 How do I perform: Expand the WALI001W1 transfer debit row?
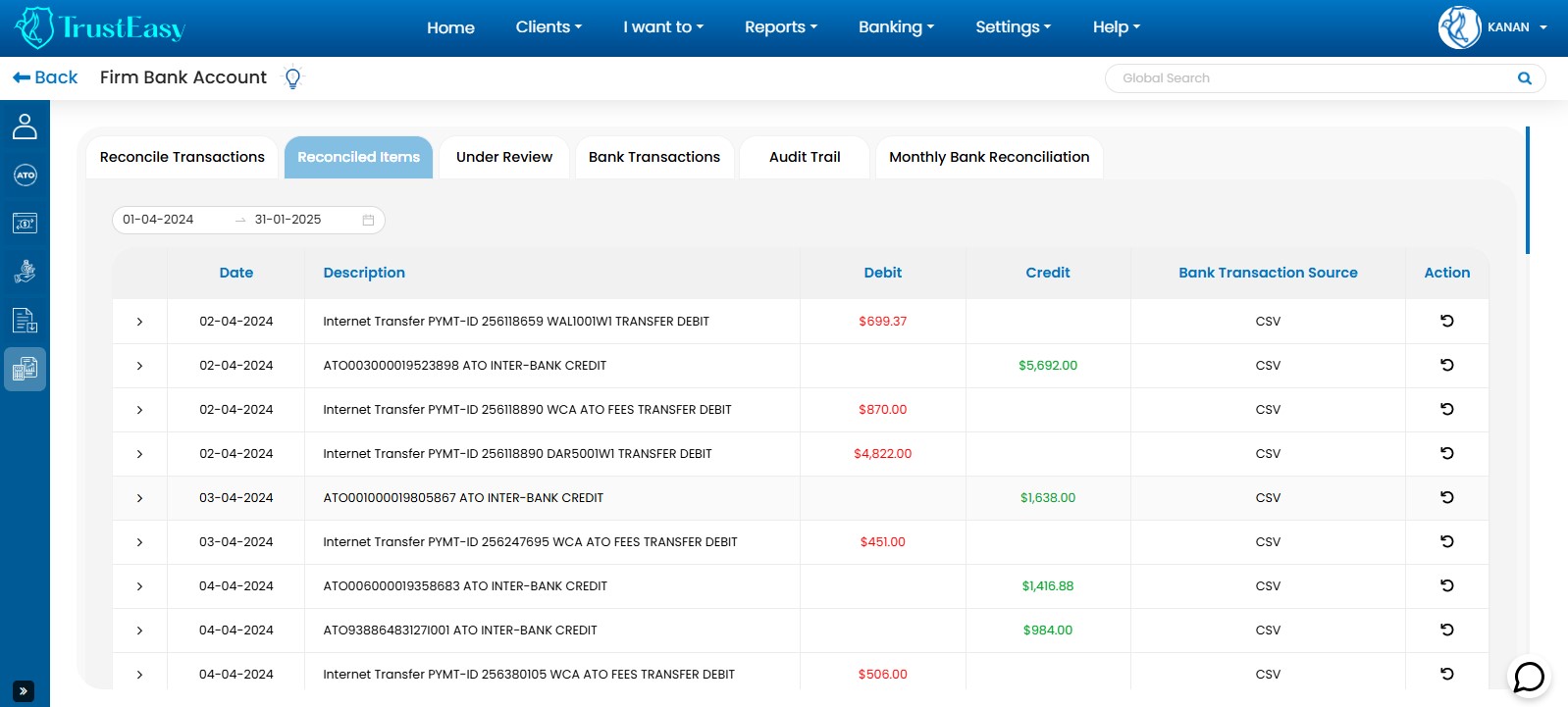[139, 322]
